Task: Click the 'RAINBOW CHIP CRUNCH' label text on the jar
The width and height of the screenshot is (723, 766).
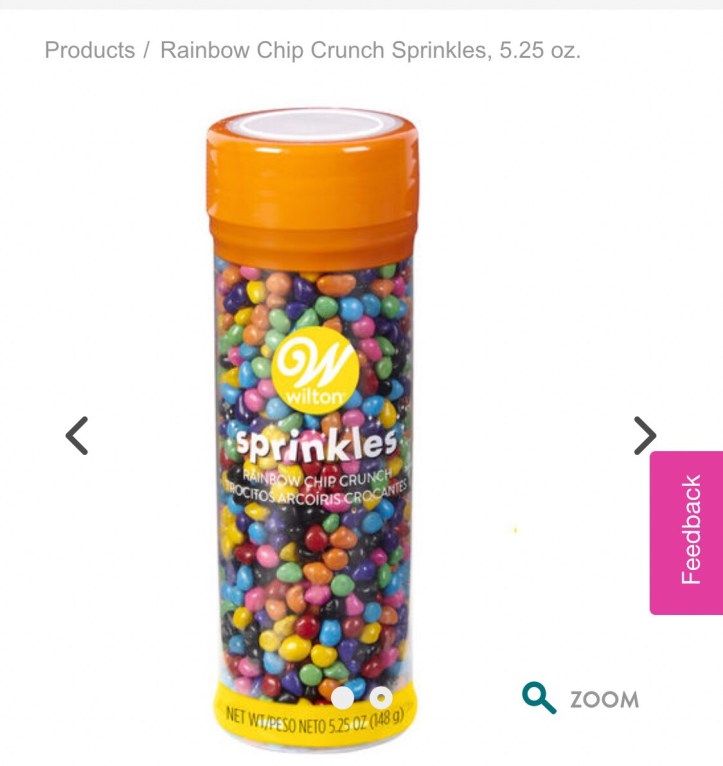Action: click(x=317, y=479)
